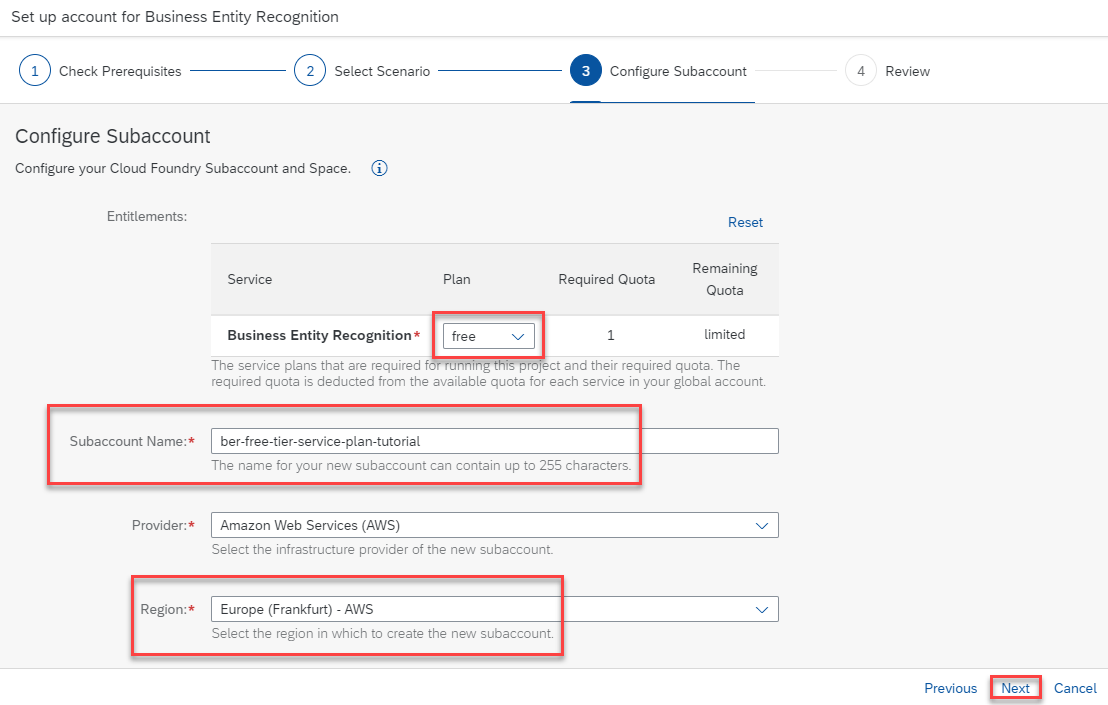Click the Next button
This screenshot has height=705, width=1108.
(1015, 688)
